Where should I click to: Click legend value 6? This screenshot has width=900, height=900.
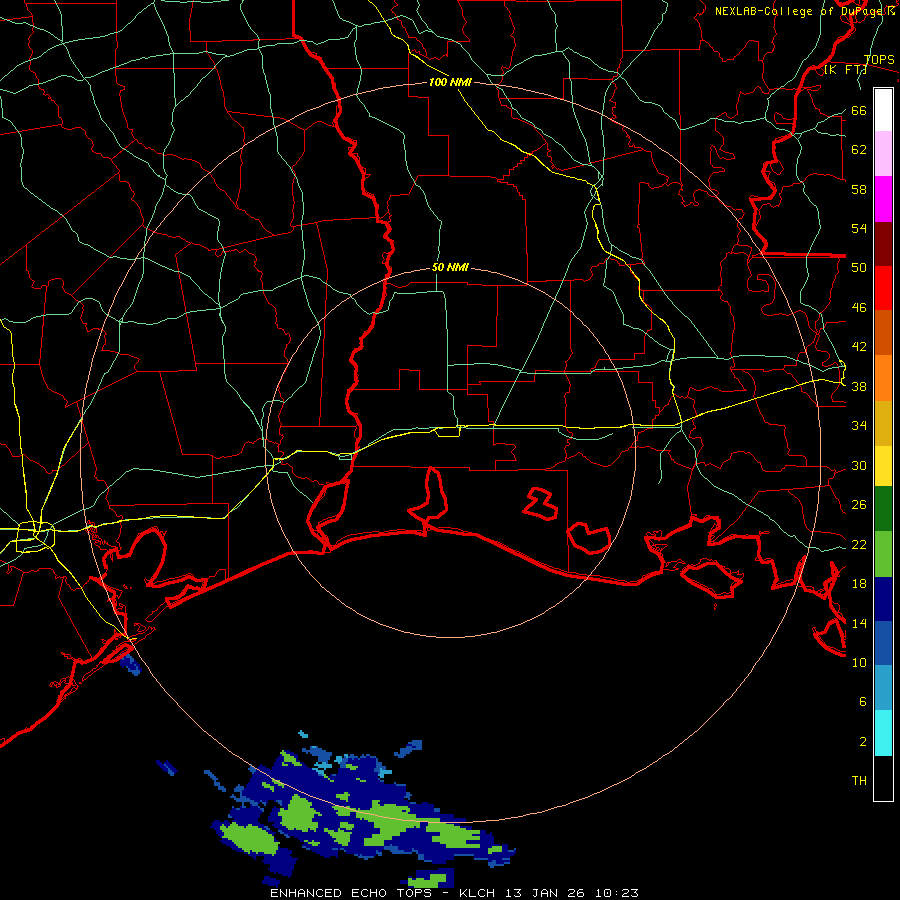(863, 701)
